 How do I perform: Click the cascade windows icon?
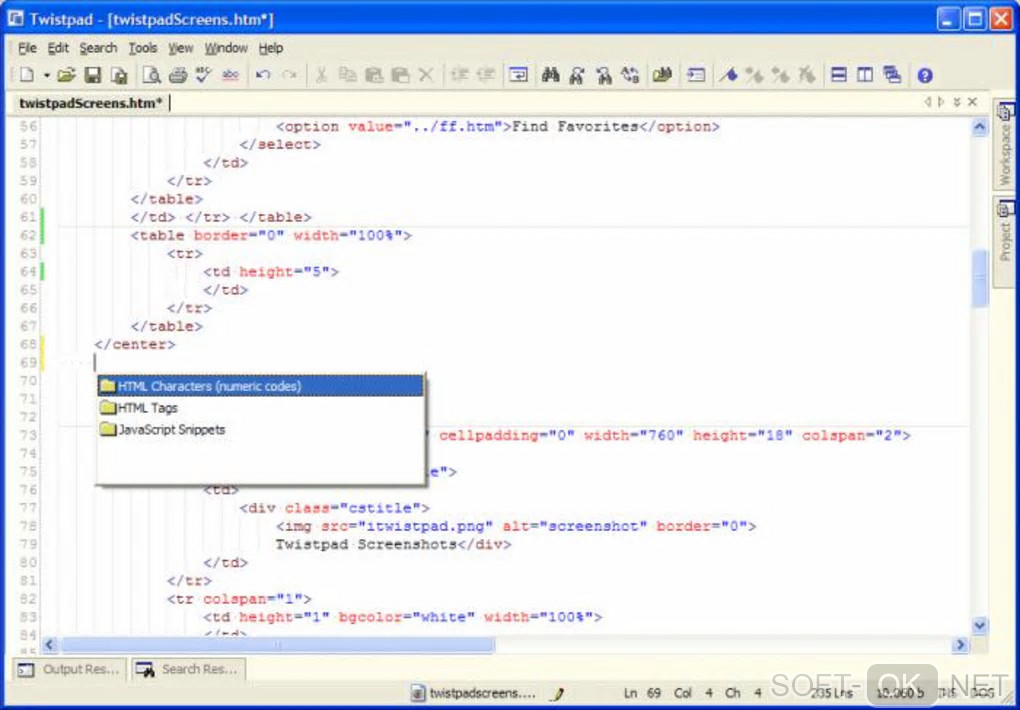[892, 75]
